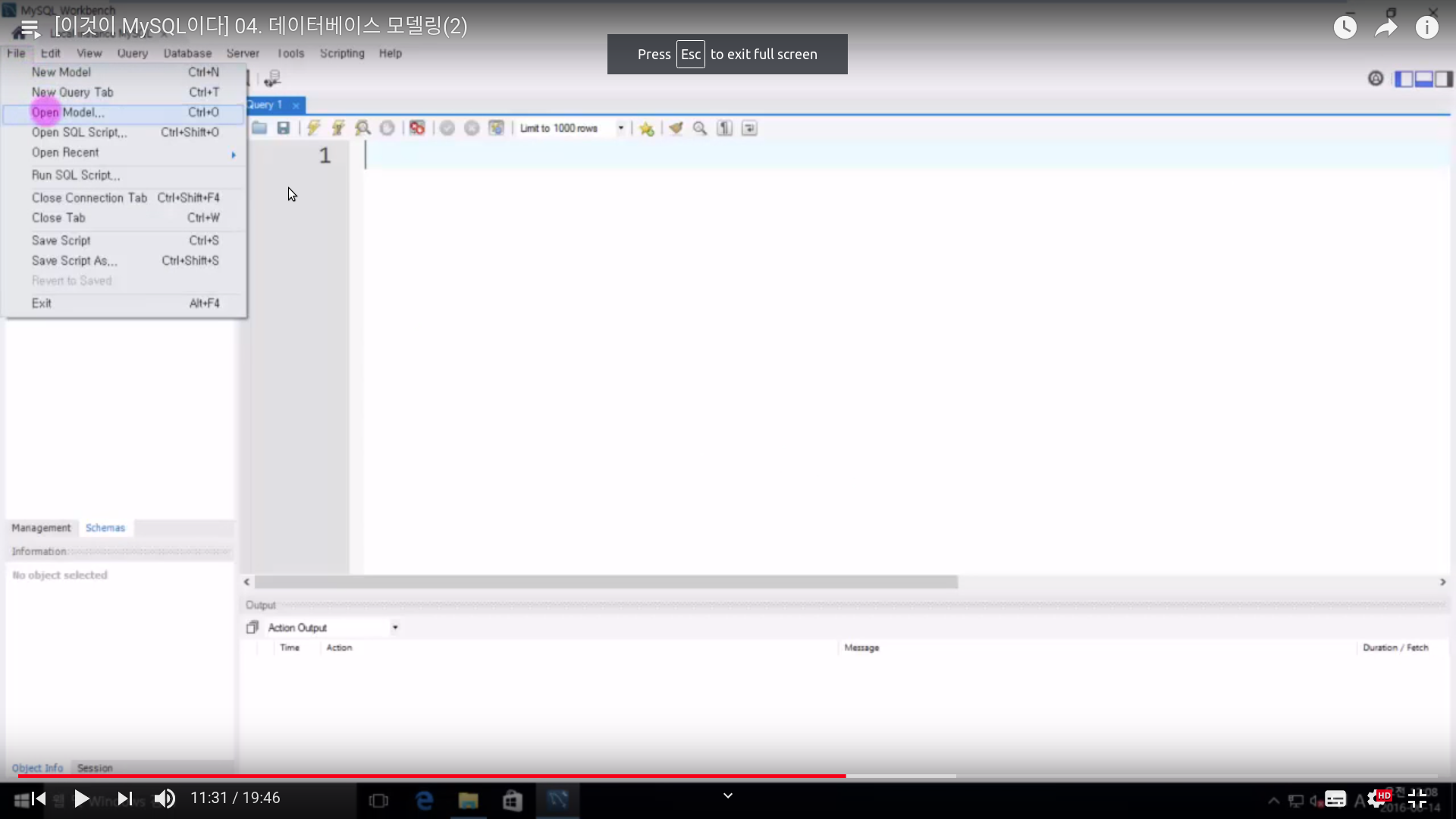Open the Scripting menu
Viewport: 1456px width, 819px height.
pos(342,53)
